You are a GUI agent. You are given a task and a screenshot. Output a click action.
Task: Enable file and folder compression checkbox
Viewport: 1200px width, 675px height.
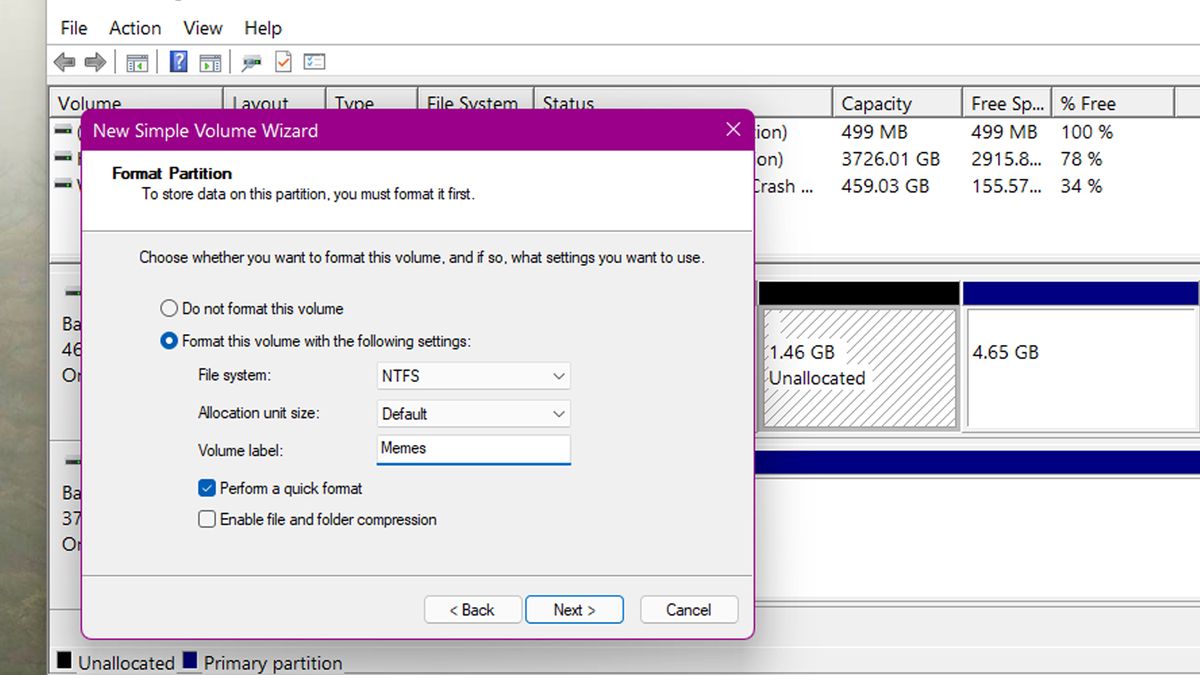point(207,519)
